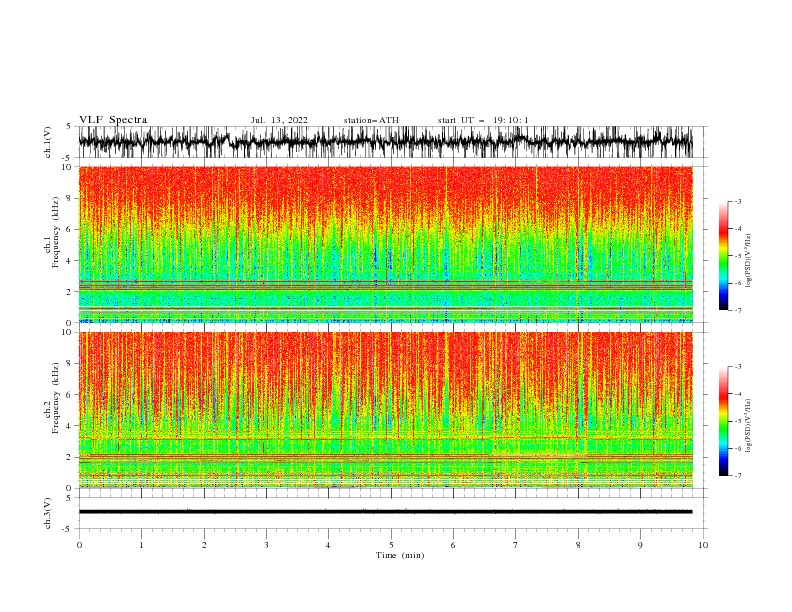Screen dimensions: 792x612
Task: Click the ch.1 color scale bar
Action: 723,256
